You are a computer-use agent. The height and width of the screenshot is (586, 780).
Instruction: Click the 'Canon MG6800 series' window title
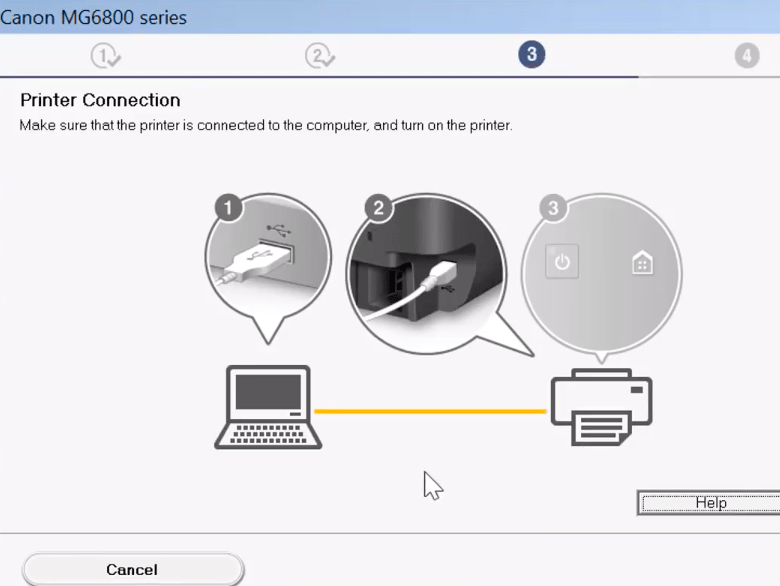point(94,17)
